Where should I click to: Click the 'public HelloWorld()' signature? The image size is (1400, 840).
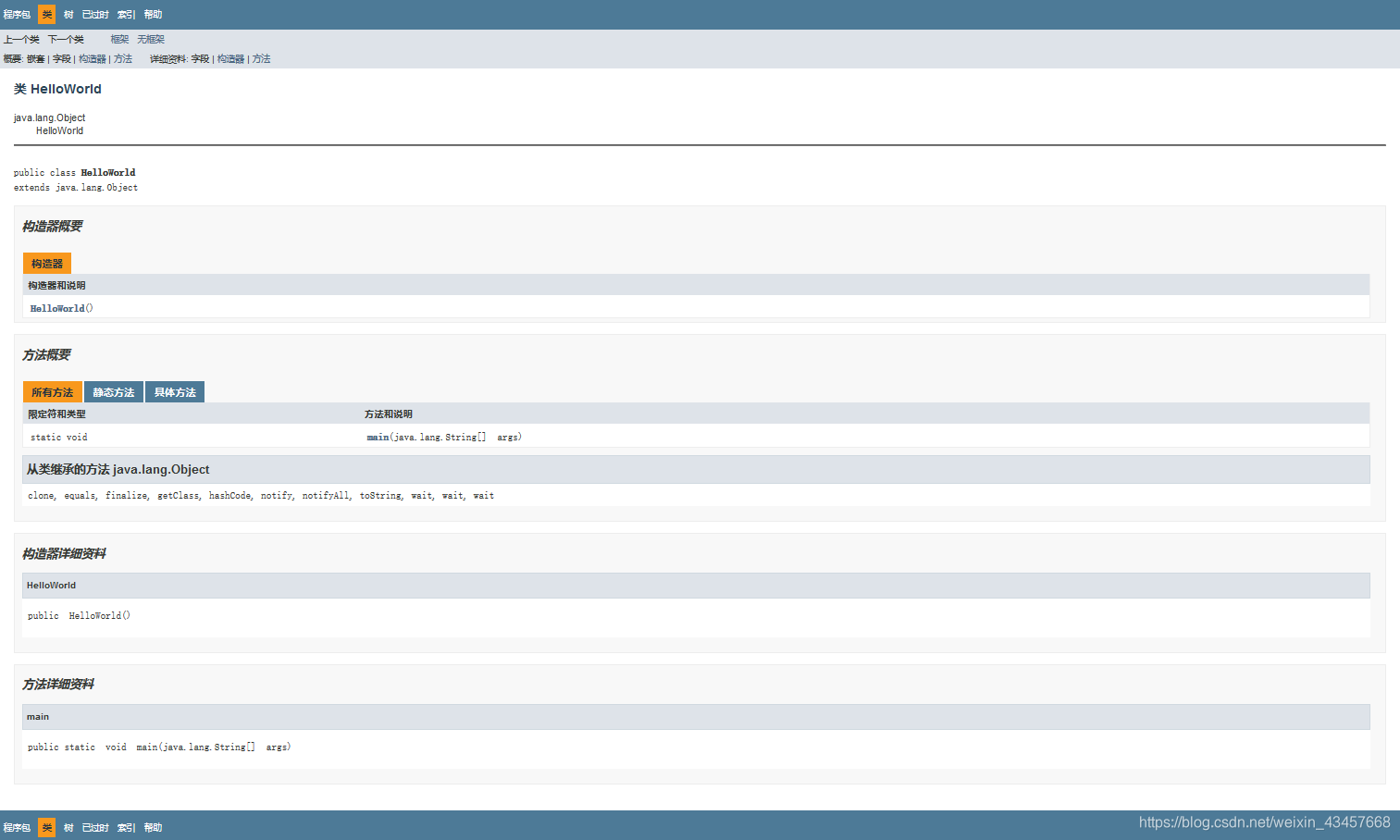pos(79,616)
